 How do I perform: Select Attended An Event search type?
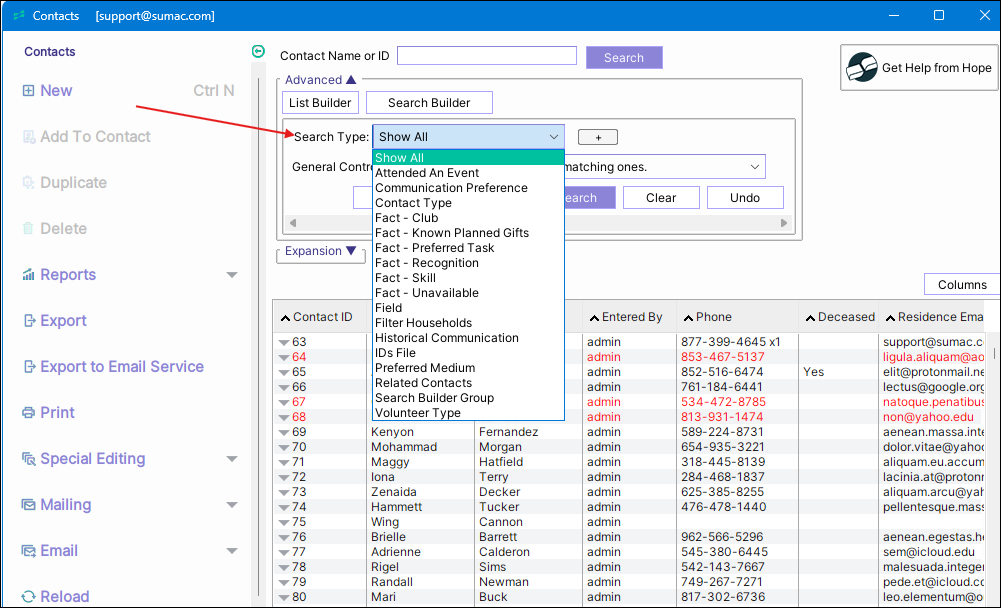[x=427, y=173]
